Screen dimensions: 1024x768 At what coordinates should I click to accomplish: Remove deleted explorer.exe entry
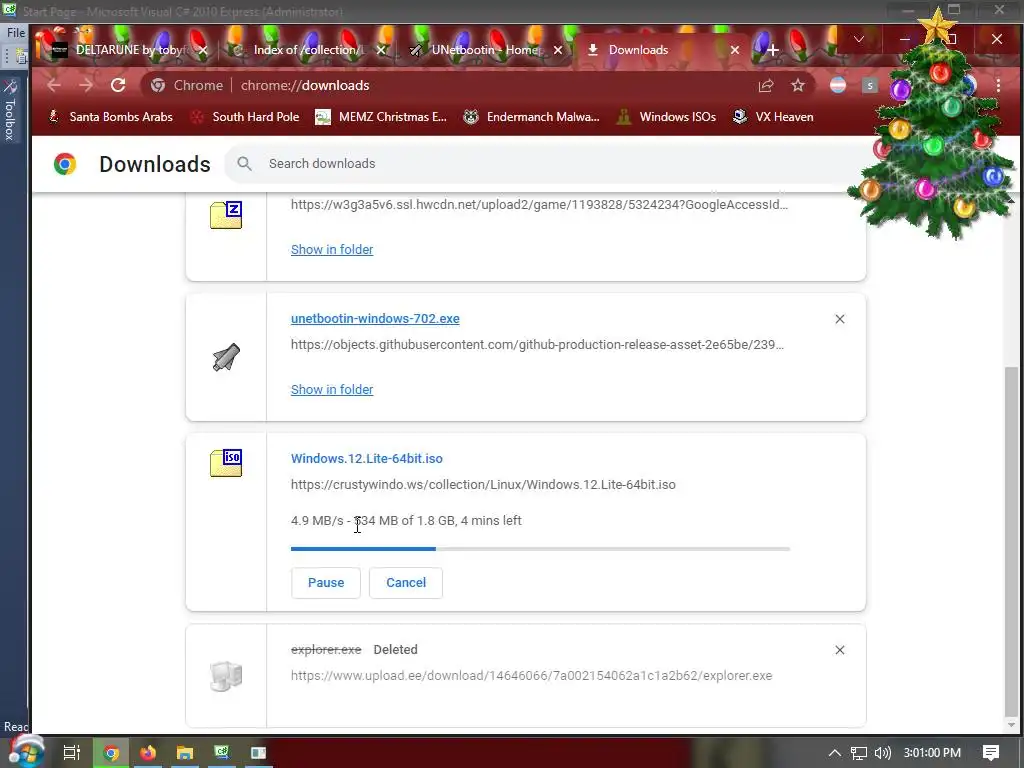coord(840,650)
